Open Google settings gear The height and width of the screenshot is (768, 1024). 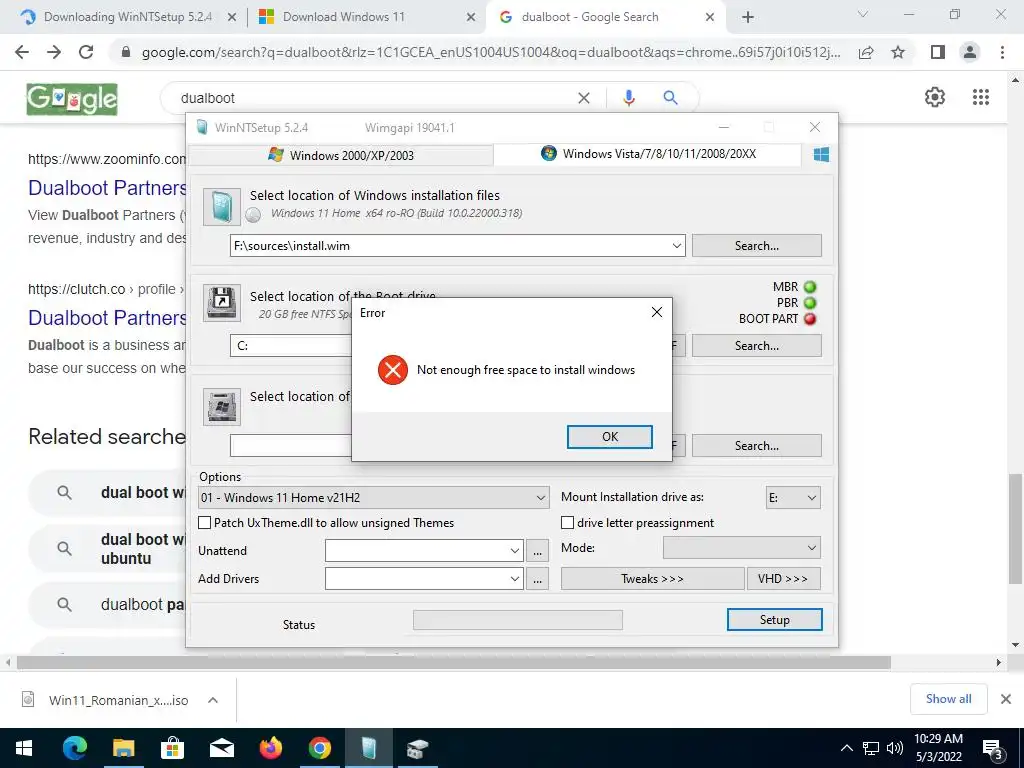935,97
